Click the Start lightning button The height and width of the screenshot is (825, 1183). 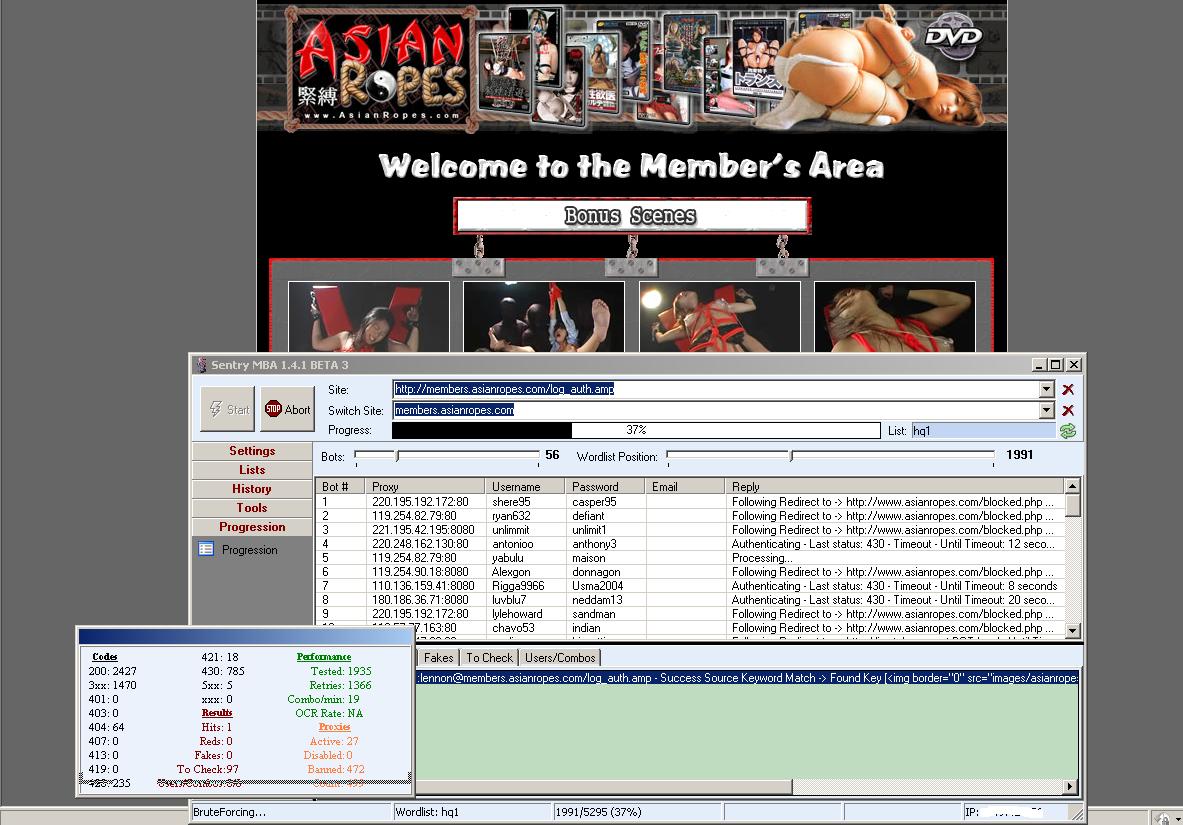[x=228, y=409]
